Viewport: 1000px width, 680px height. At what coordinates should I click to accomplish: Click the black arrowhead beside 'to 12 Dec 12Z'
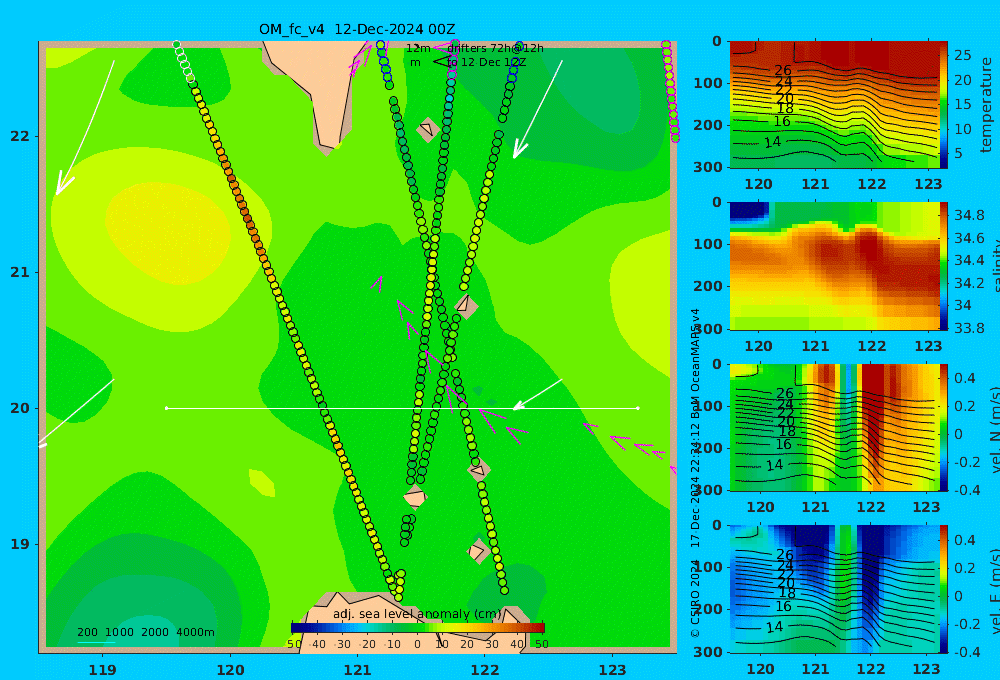[x=441, y=62]
